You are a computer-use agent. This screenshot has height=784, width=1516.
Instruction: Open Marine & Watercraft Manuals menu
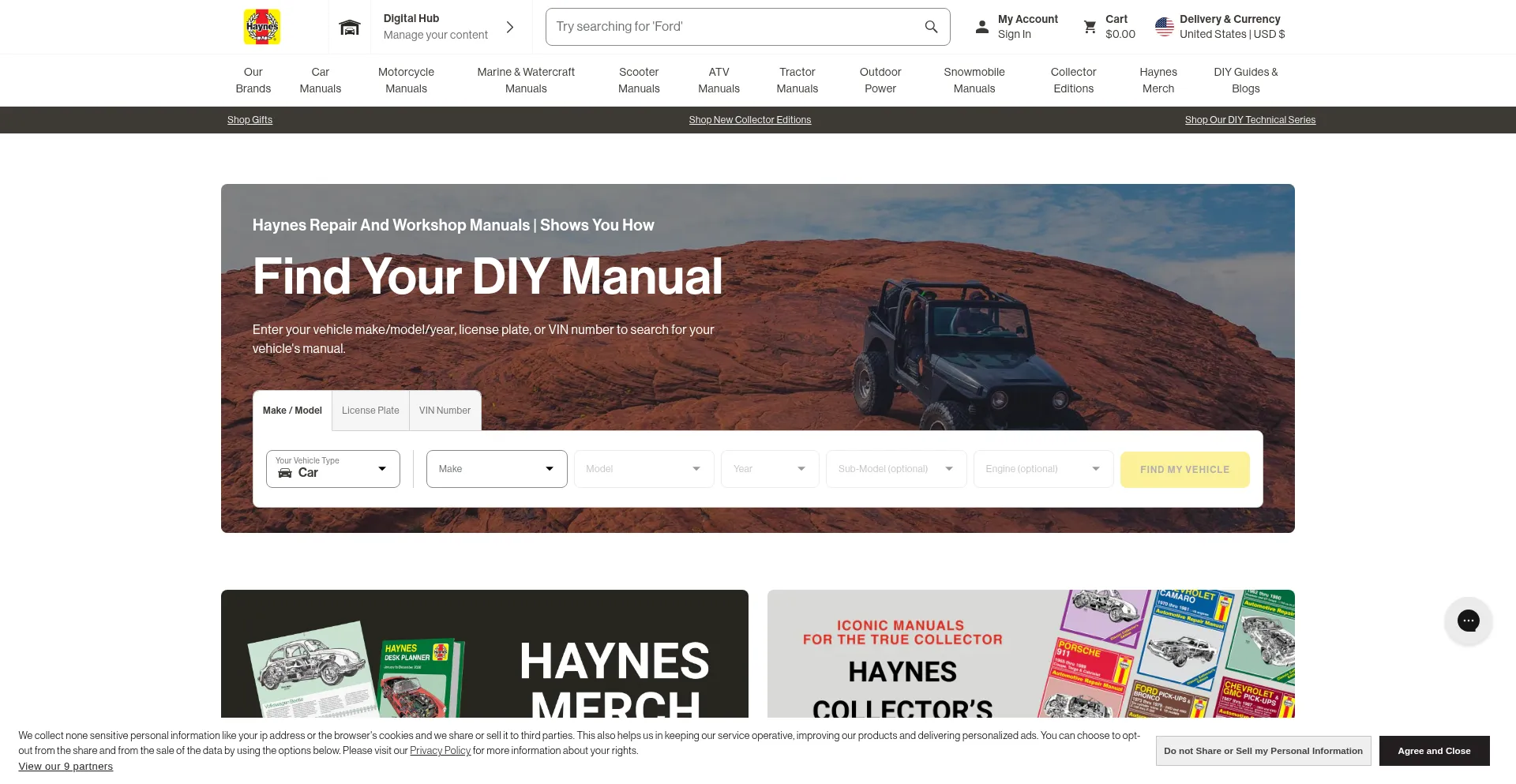pos(526,81)
